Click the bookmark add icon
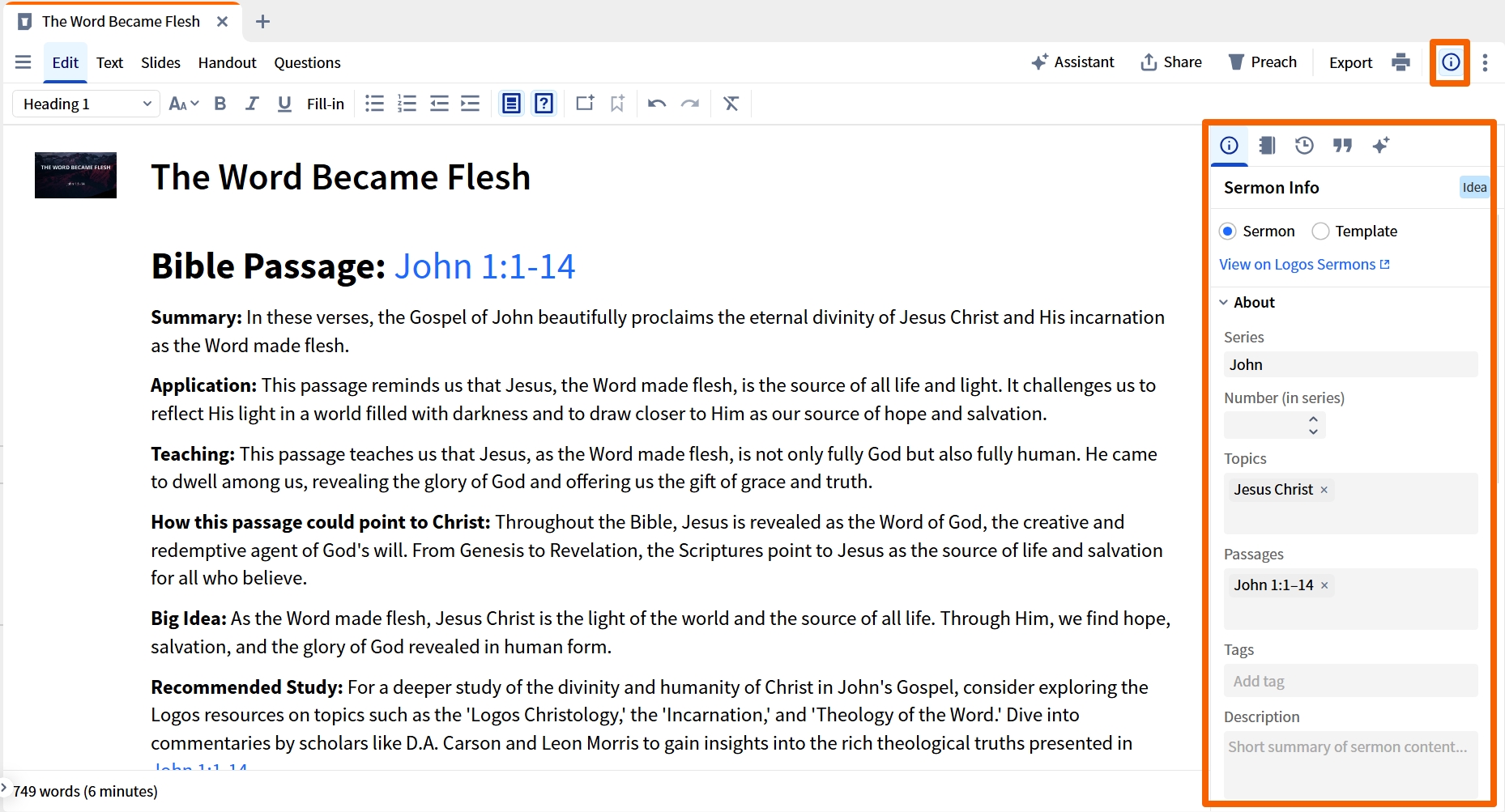Viewport: 1505px width, 812px height. (x=617, y=104)
